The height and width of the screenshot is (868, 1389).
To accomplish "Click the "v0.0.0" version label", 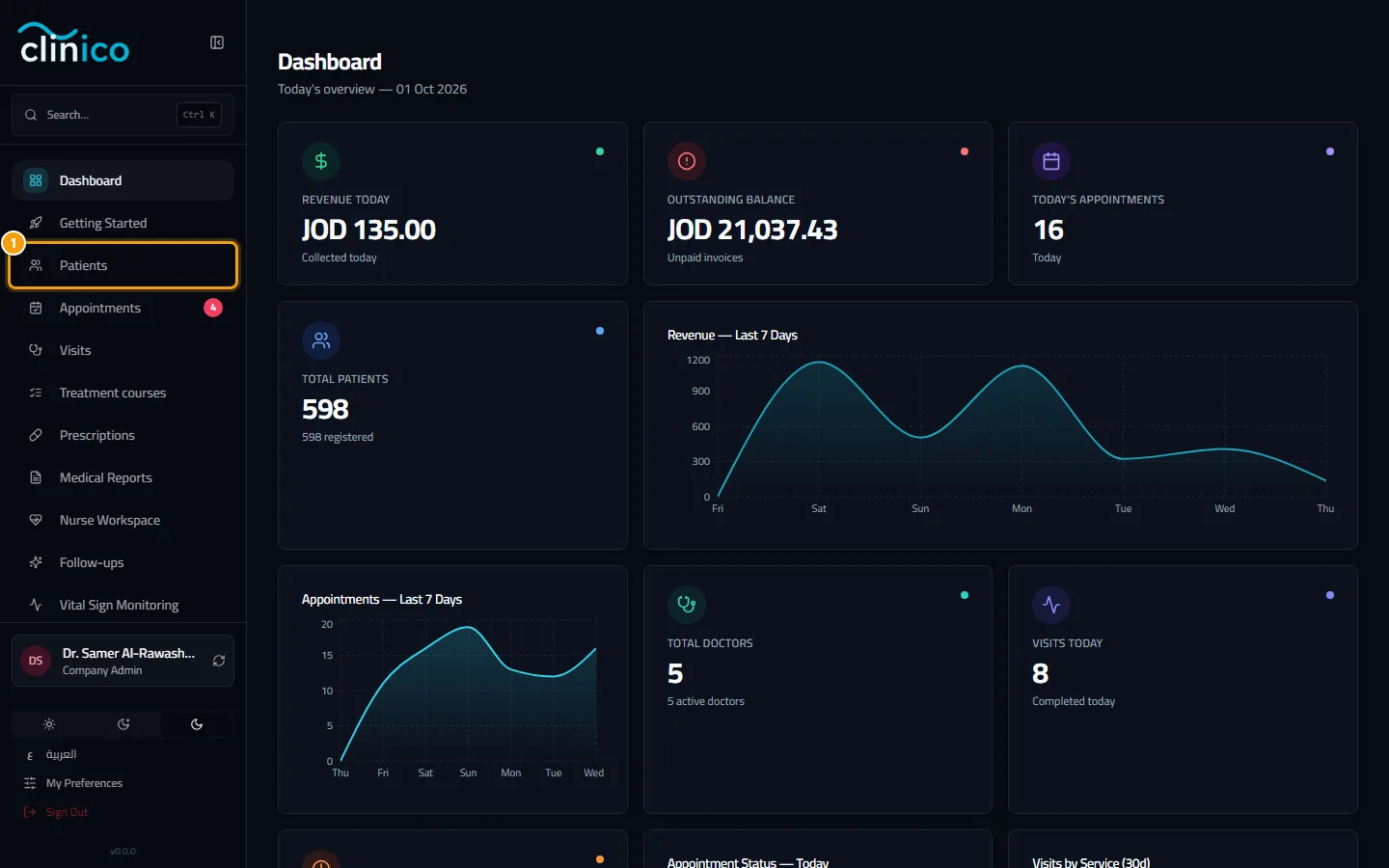I will click(123, 852).
